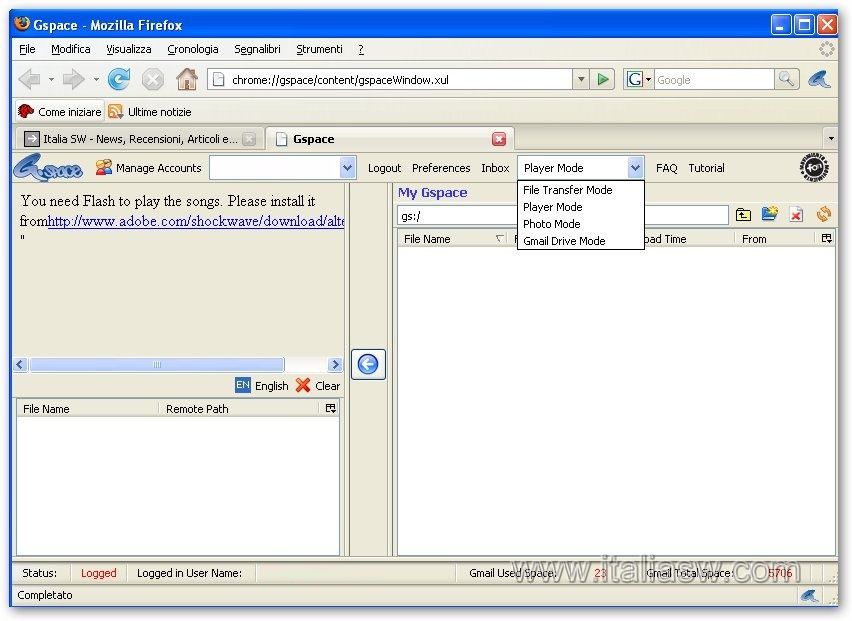Click the delete file icon in My Gspace
The image size is (852, 621).
[796, 215]
